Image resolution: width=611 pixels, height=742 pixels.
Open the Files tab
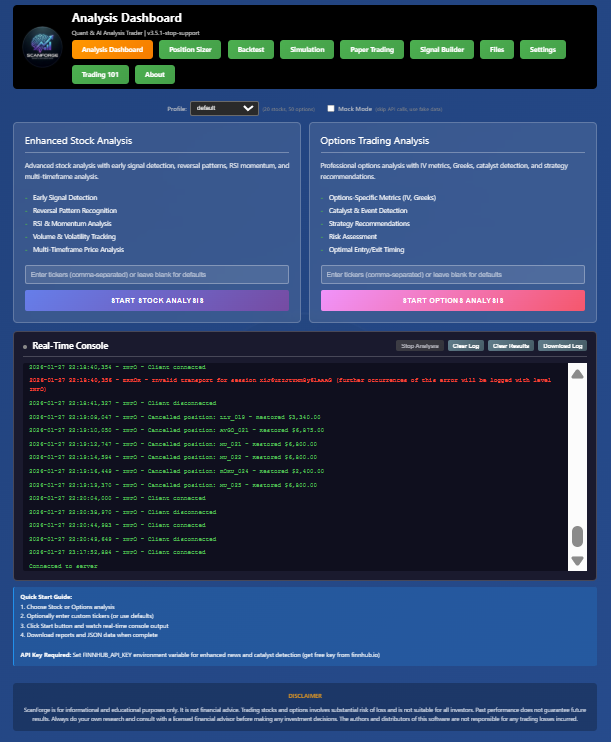pos(497,50)
